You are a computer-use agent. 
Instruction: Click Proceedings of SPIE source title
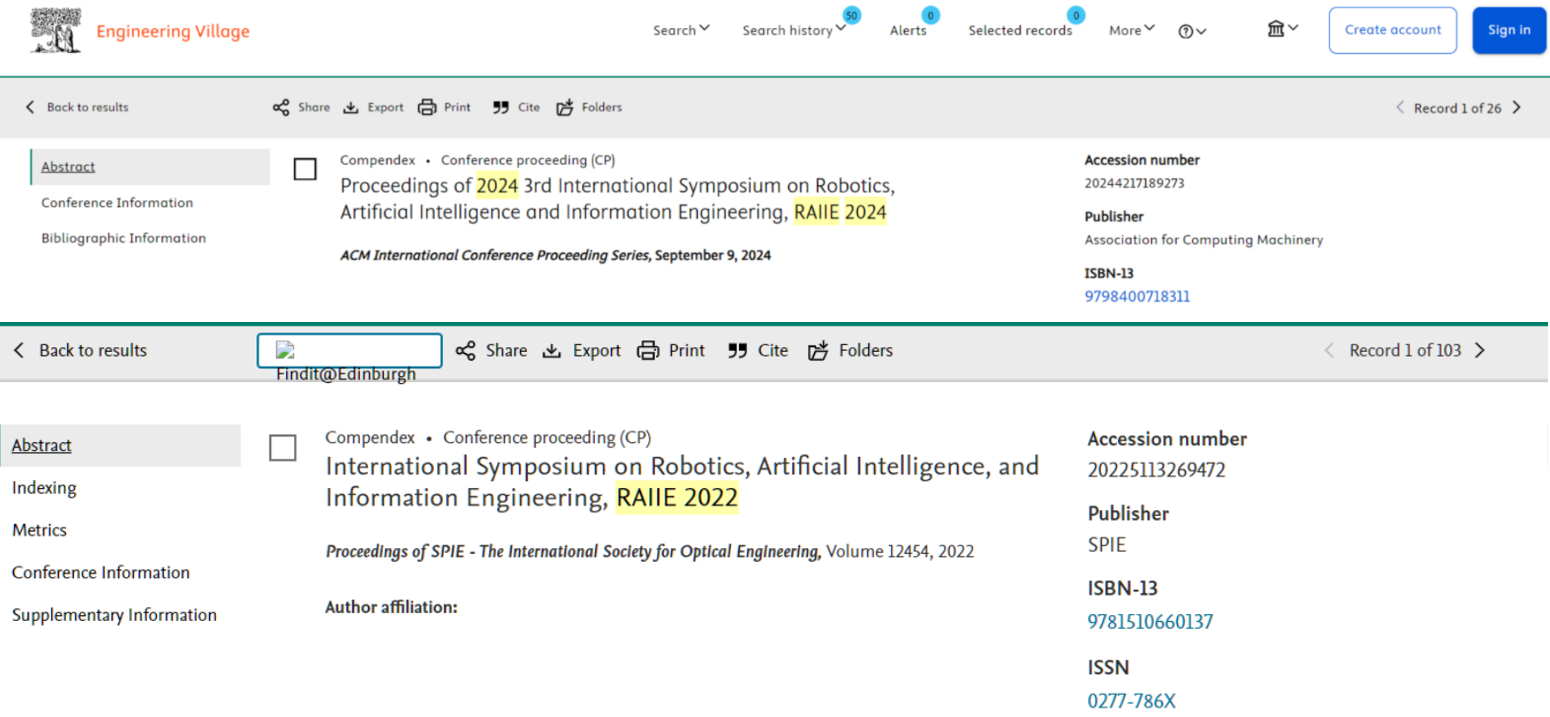(x=573, y=551)
